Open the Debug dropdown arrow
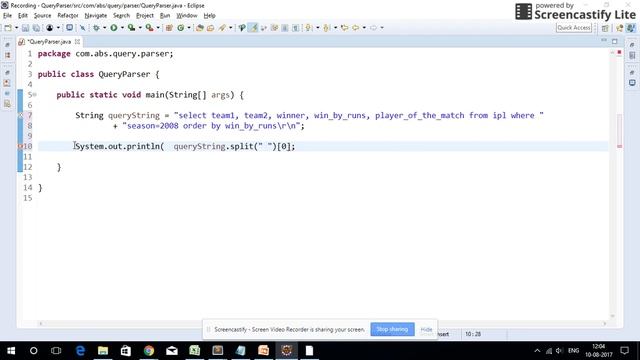 coord(104,28)
